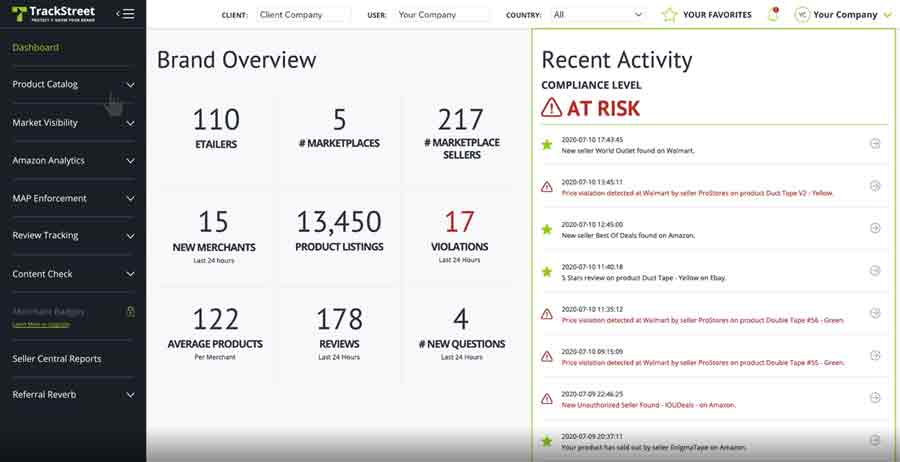Click the TrackStreet logo
900x462 pixels.
53,14
